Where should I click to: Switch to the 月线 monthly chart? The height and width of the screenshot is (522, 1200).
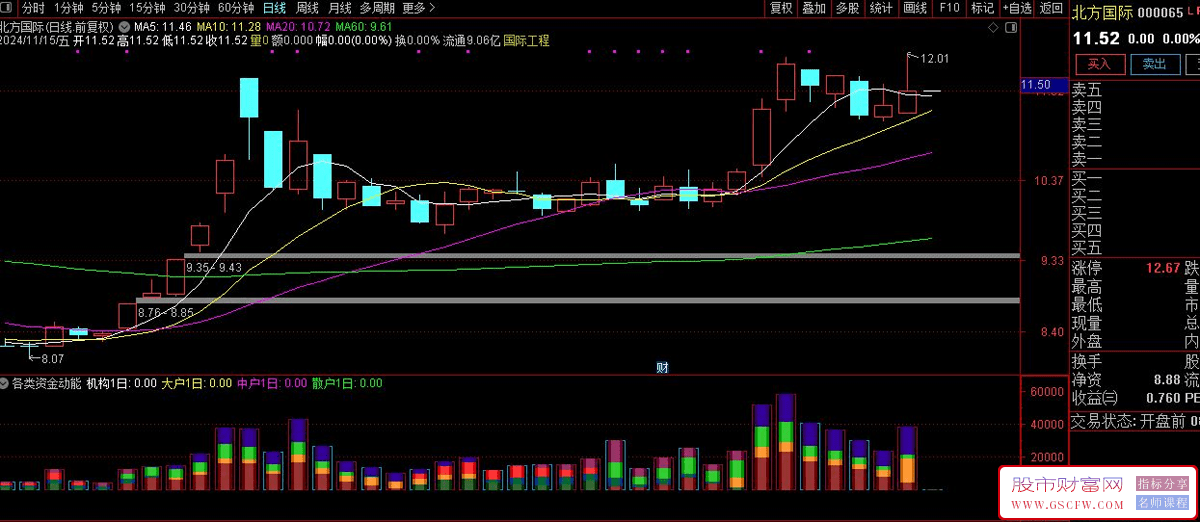coord(340,8)
